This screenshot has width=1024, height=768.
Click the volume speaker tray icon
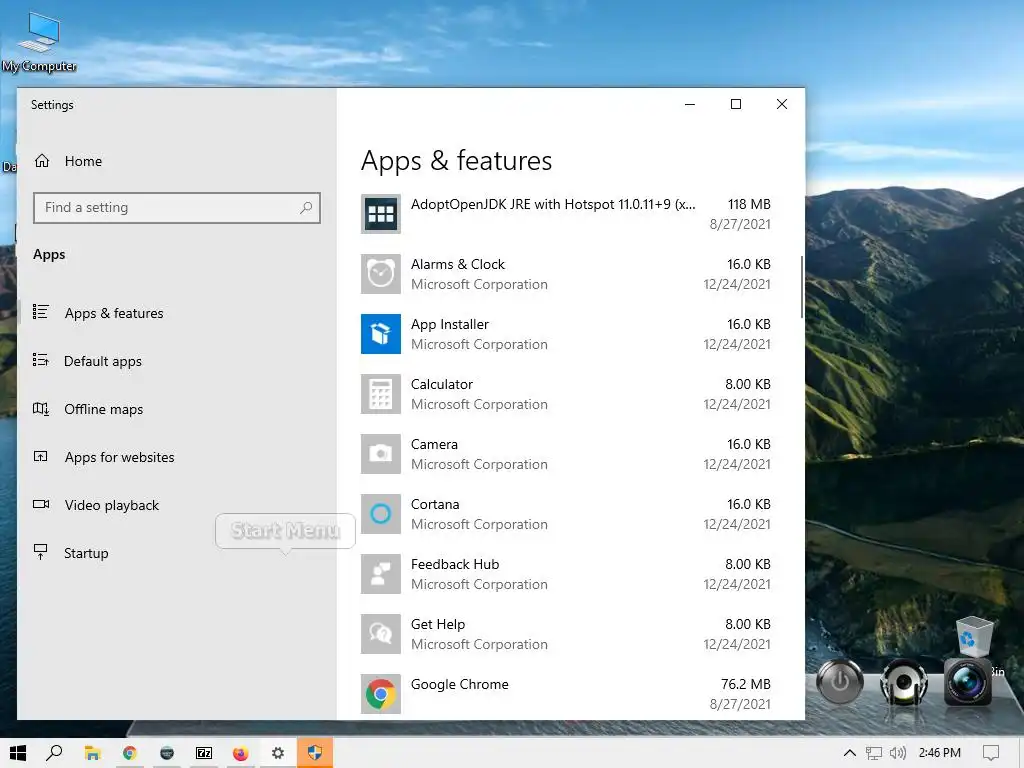pos(898,753)
